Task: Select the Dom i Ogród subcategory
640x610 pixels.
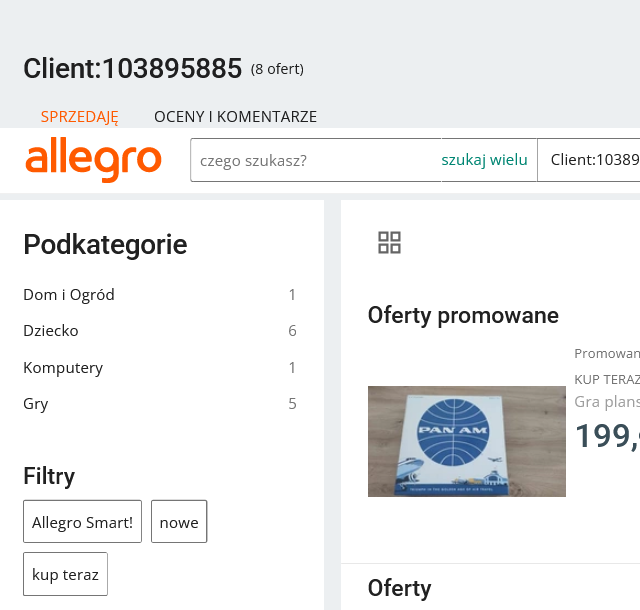Action: 69,295
